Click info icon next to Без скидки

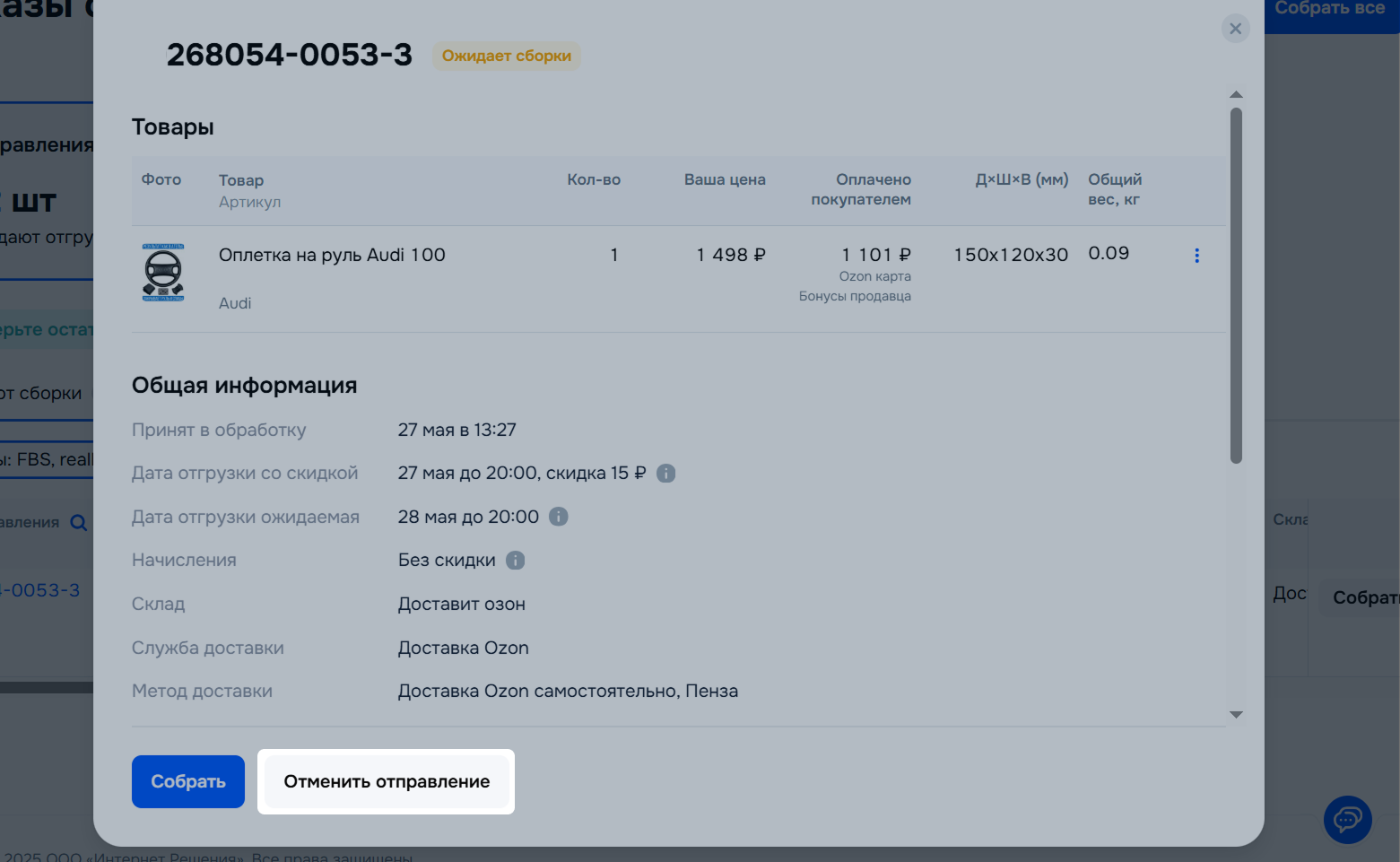coord(515,561)
